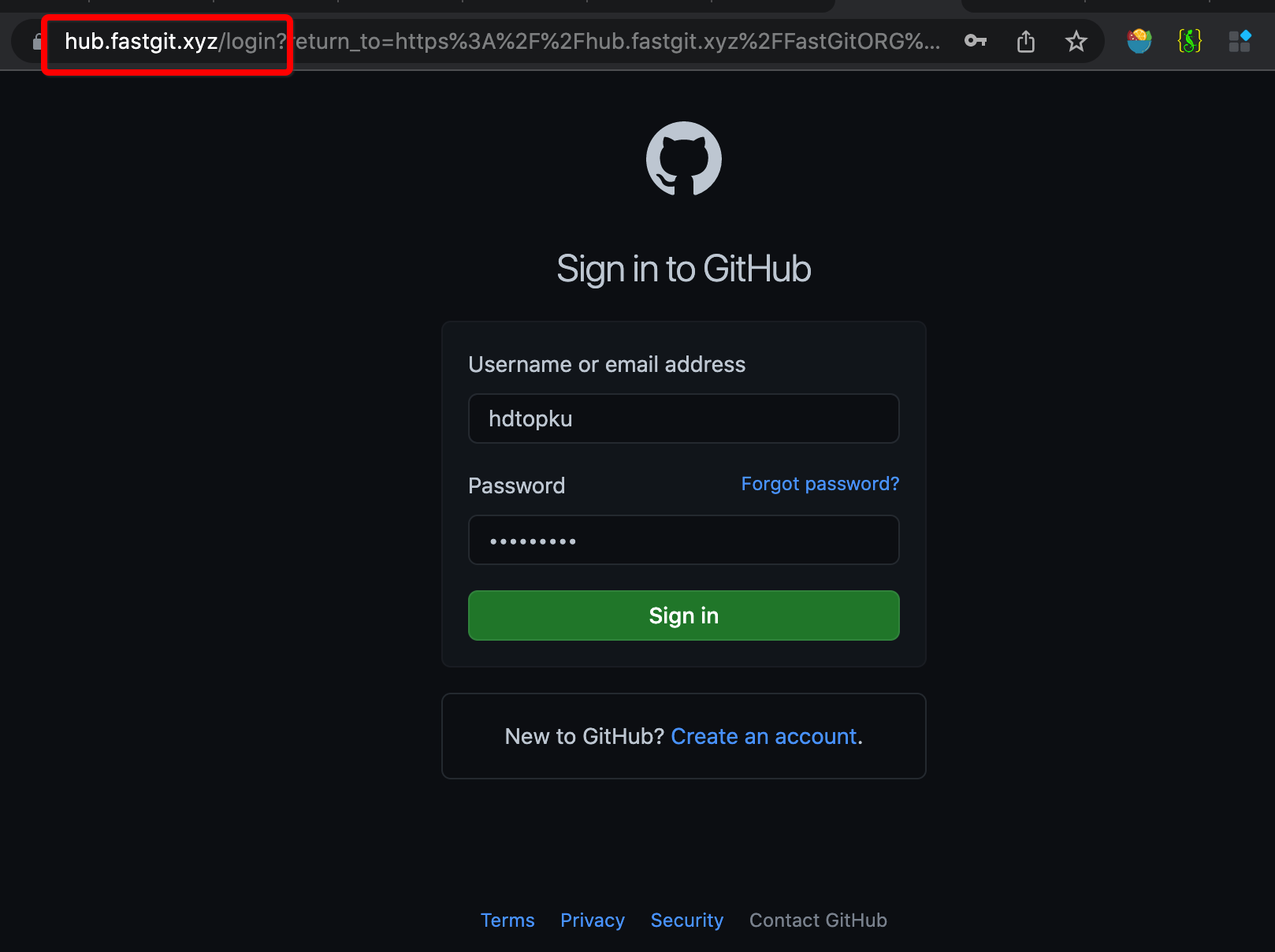
Task: Click the share icon in the toolbar
Action: point(1025,42)
